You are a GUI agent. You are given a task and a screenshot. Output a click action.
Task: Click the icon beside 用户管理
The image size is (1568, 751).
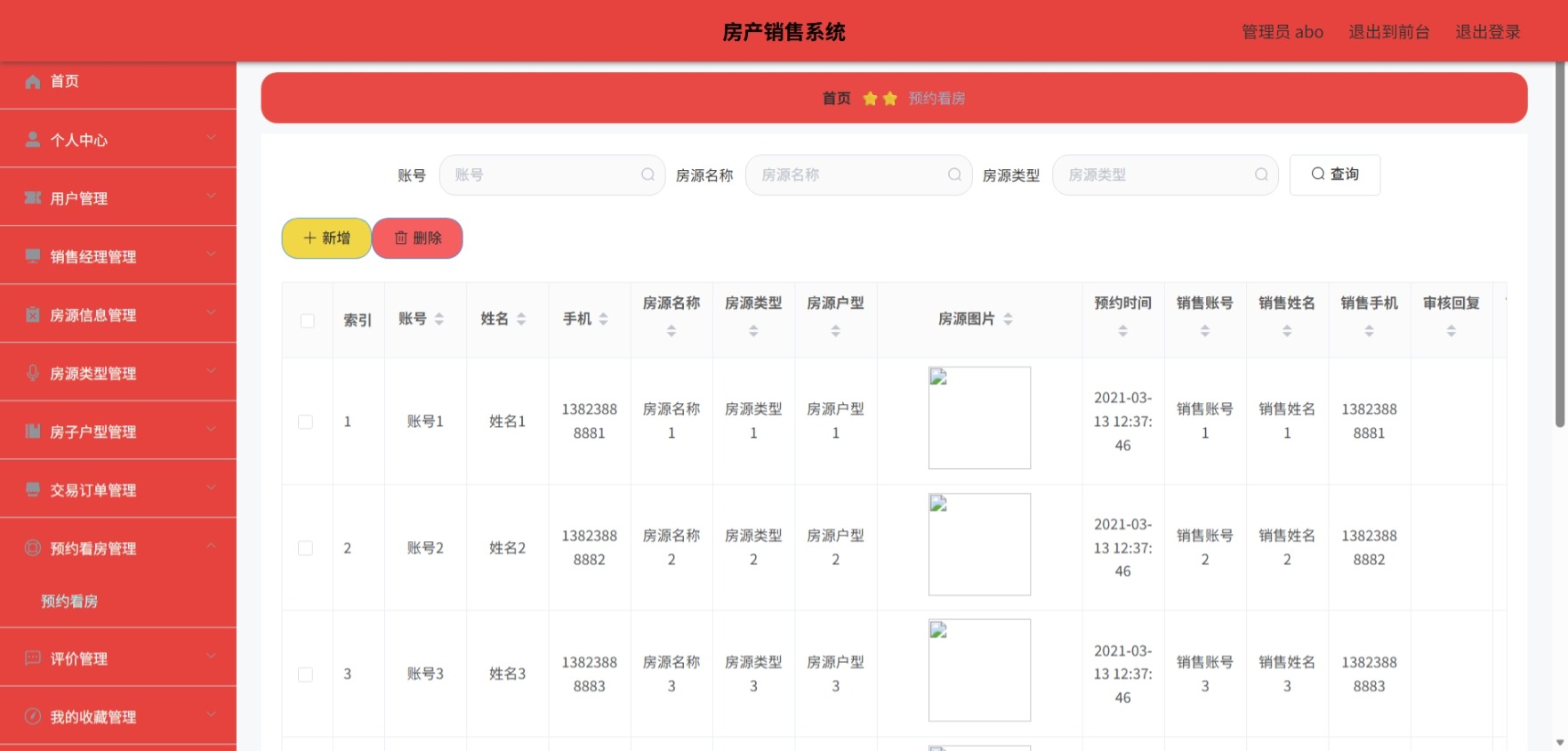(x=33, y=198)
